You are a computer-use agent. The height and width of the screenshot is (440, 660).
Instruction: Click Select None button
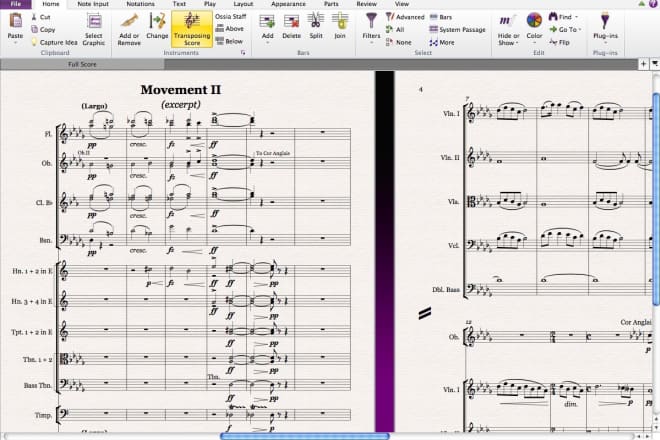pos(399,42)
